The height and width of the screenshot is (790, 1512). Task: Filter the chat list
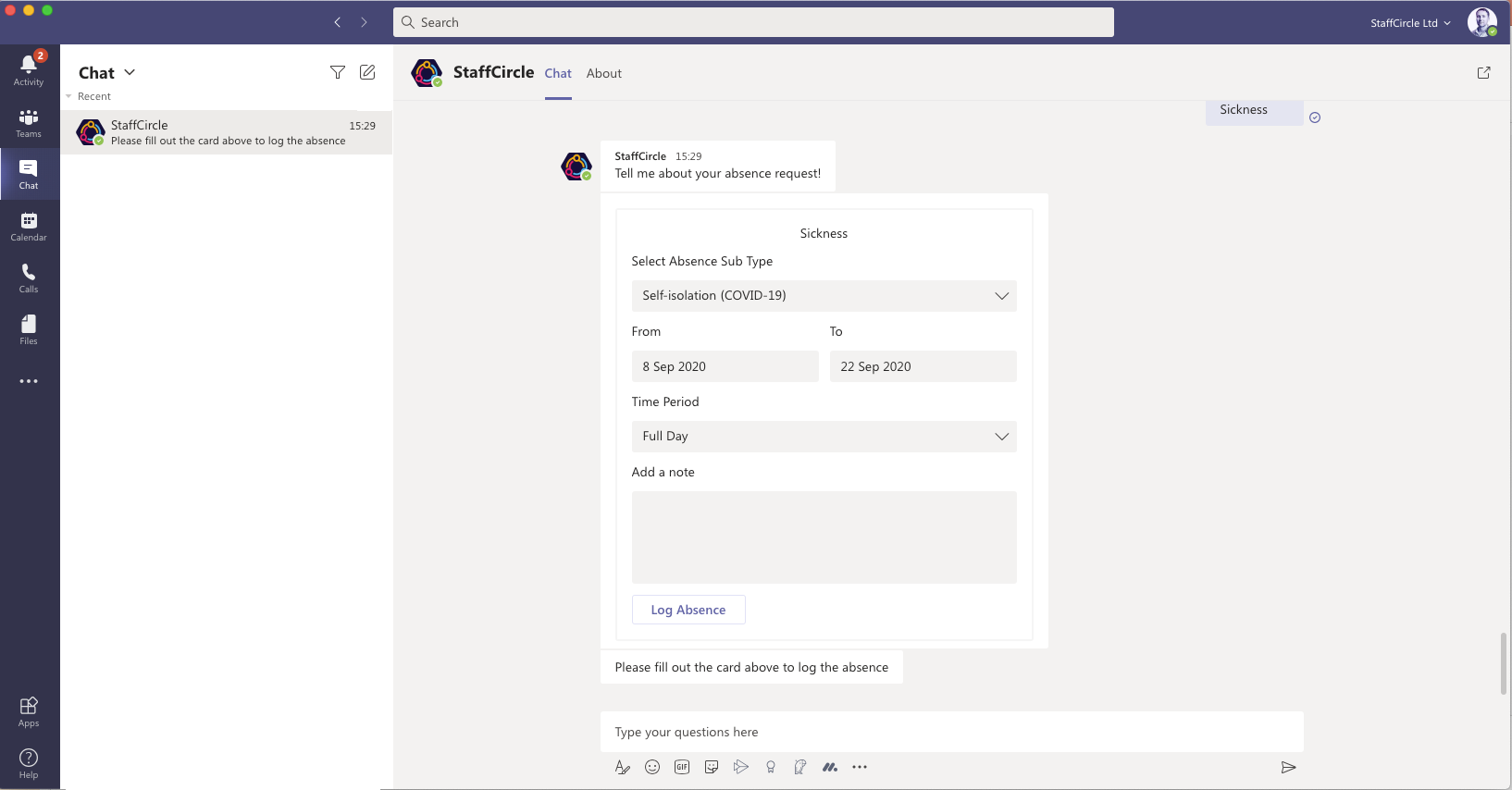tap(338, 72)
